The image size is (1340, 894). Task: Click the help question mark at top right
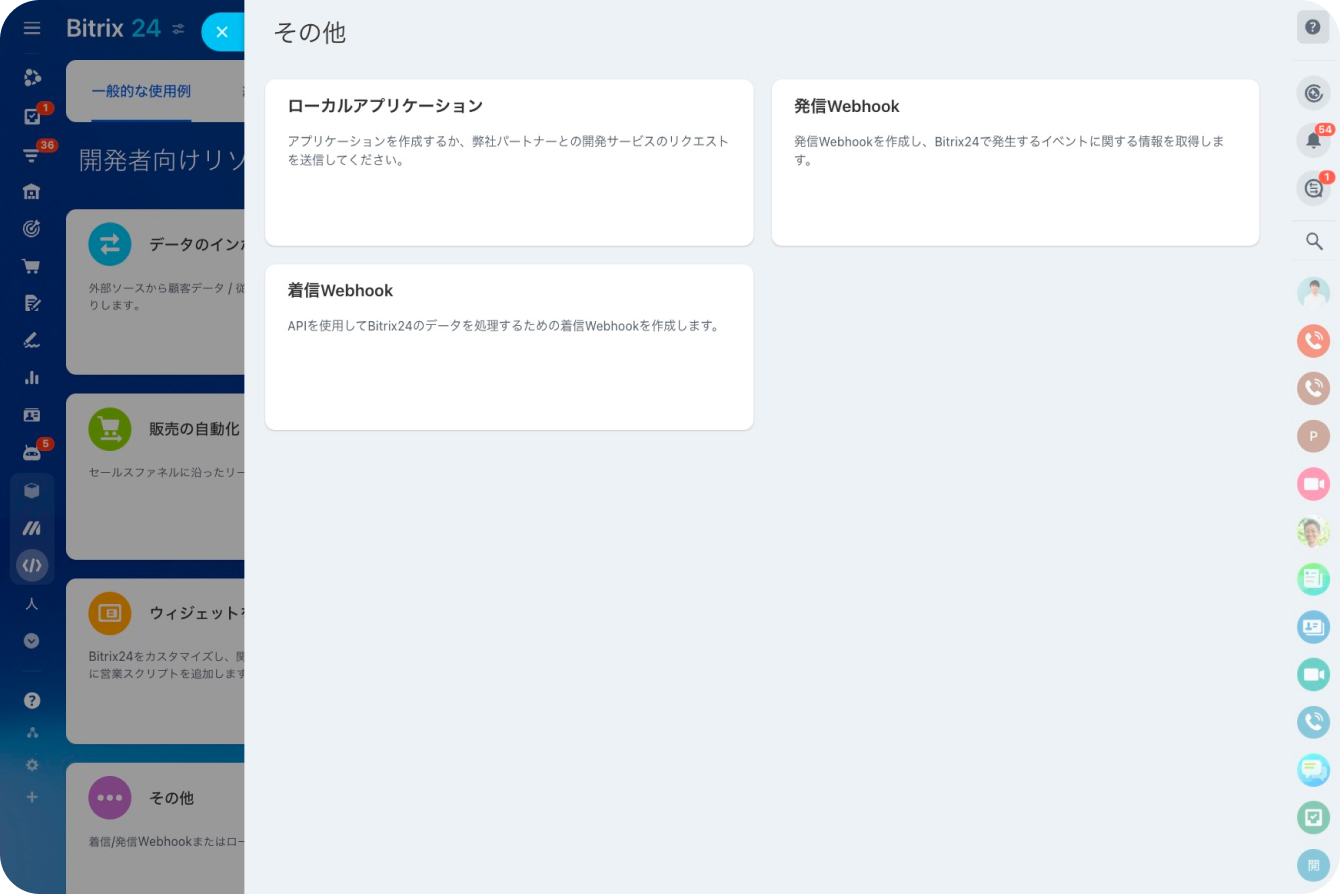coord(1312,27)
